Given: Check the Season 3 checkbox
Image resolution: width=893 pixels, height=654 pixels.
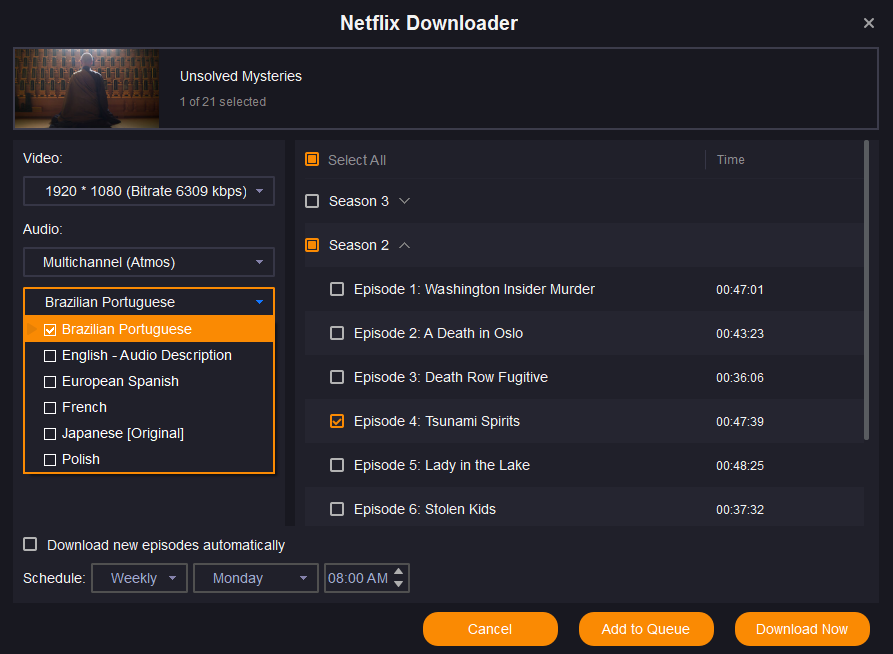Looking at the screenshot, I should tap(312, 201).
